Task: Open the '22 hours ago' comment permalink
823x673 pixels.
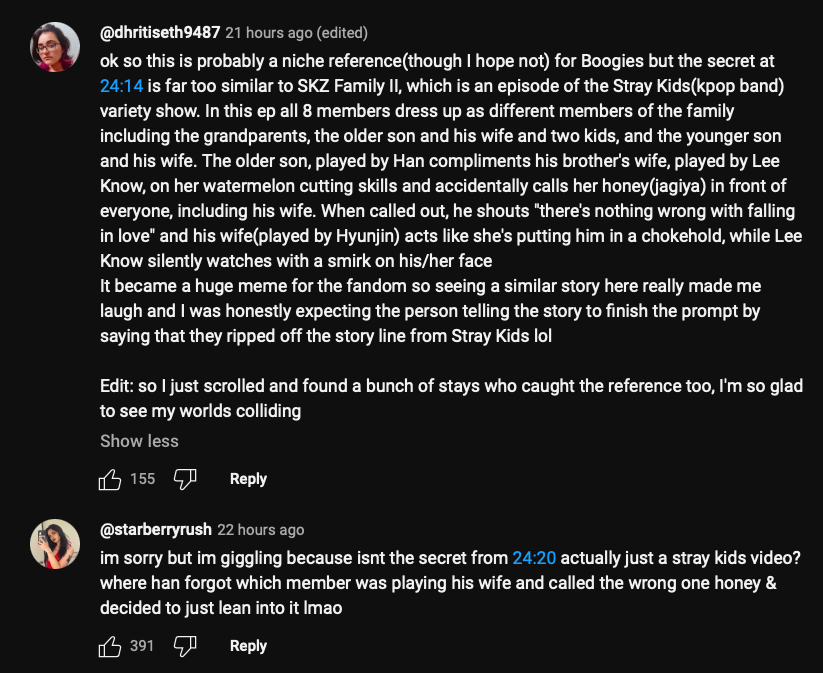Action: click(261, 530)
